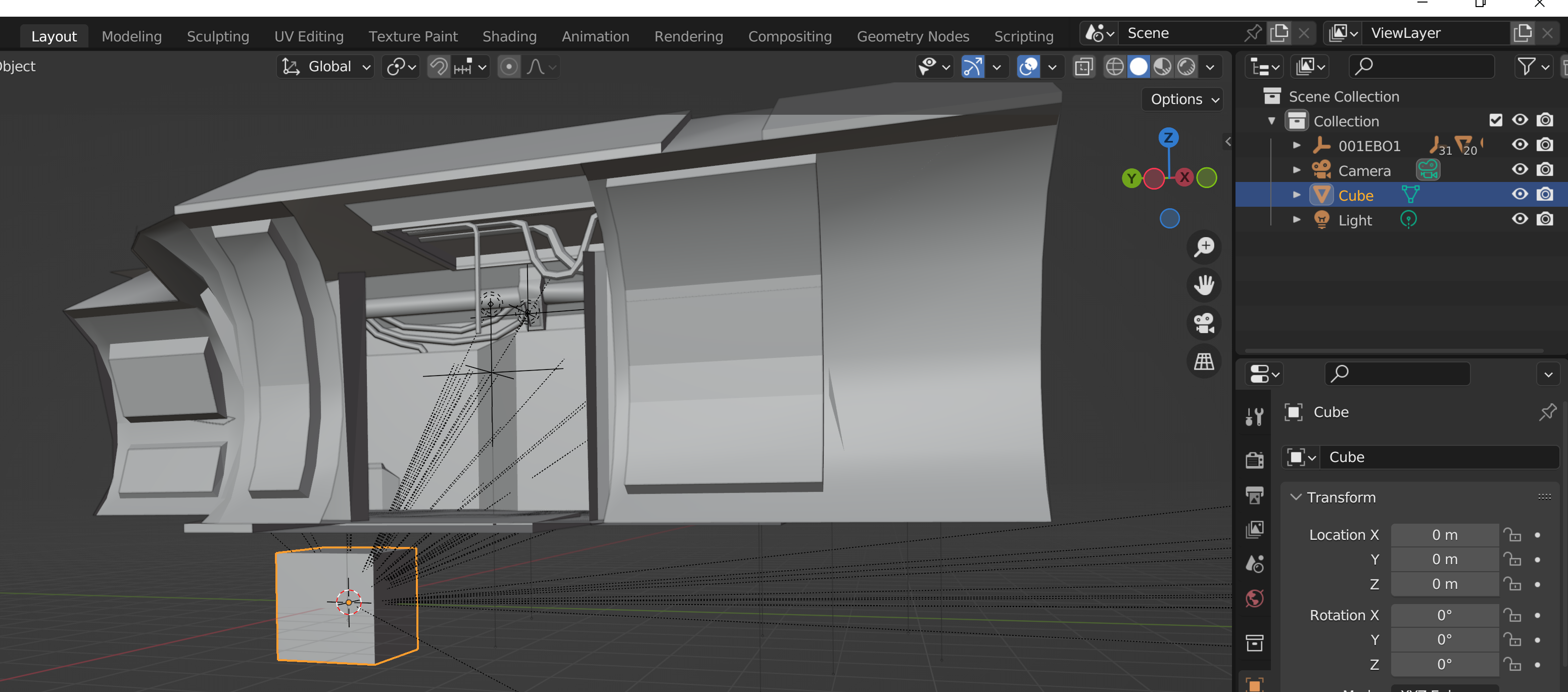Screen dimensions: 1568x692
Task: Disable Cube in renders
Action: point(1545,194)
